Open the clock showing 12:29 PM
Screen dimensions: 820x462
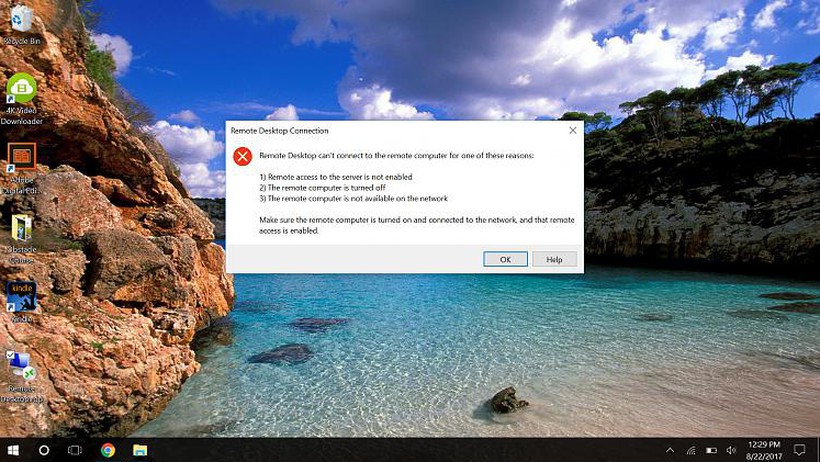point(764,450)
